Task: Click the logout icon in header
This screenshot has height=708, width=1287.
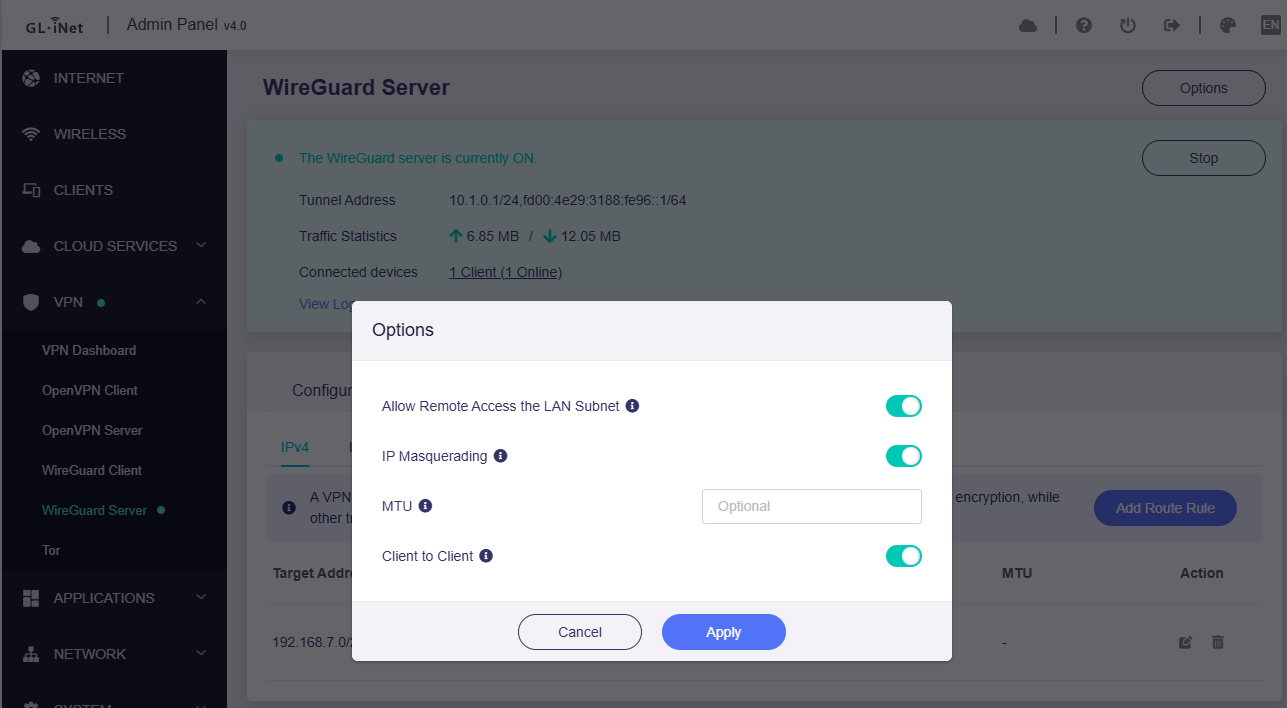Action: point(1172,25)
